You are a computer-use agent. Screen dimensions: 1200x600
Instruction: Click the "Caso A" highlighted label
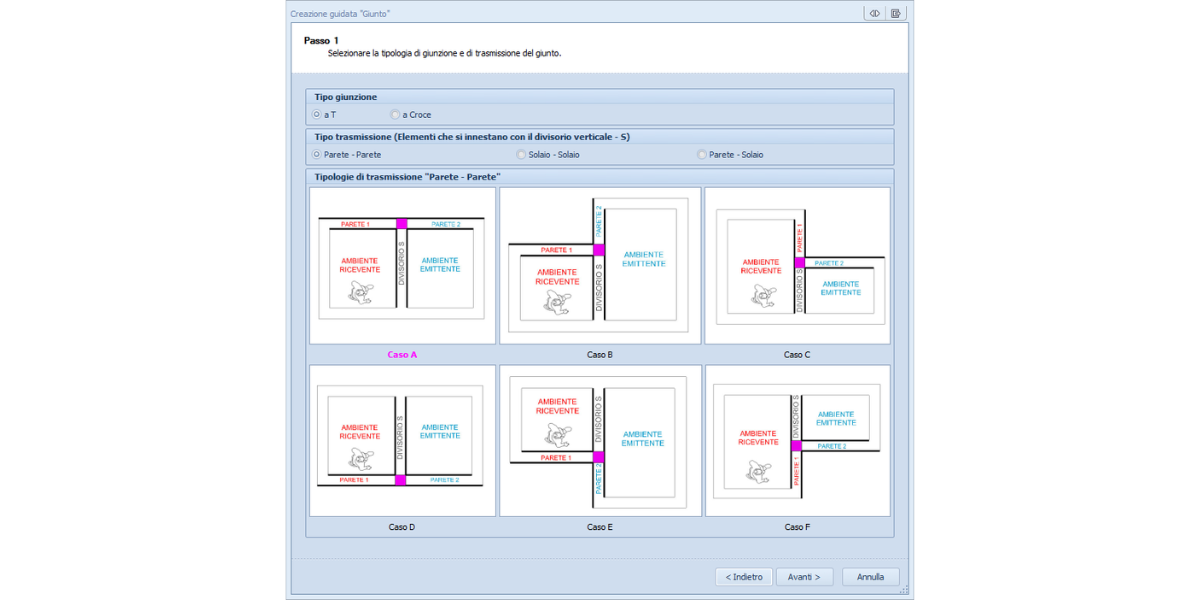pyautogui.click(x=402, y=354)
